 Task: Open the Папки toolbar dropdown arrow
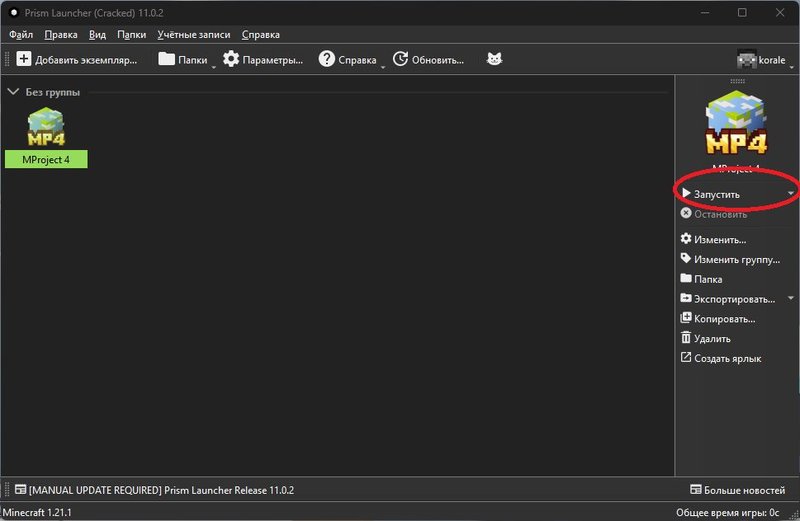pyautogui.click(x=214, y=67)
